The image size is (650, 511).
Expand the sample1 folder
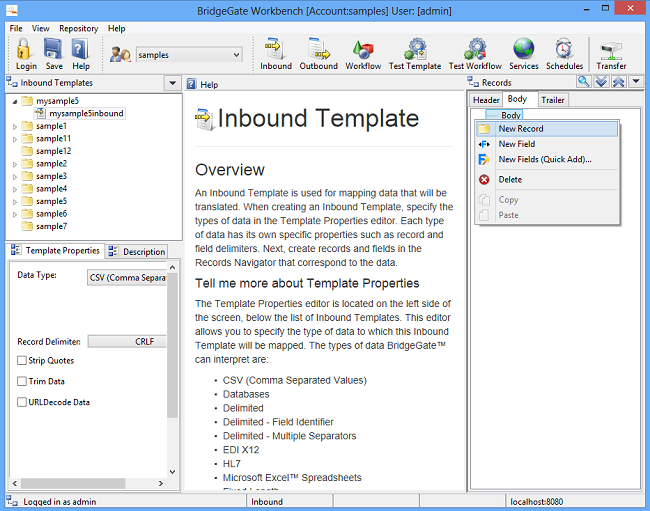(x=15, y=126)
